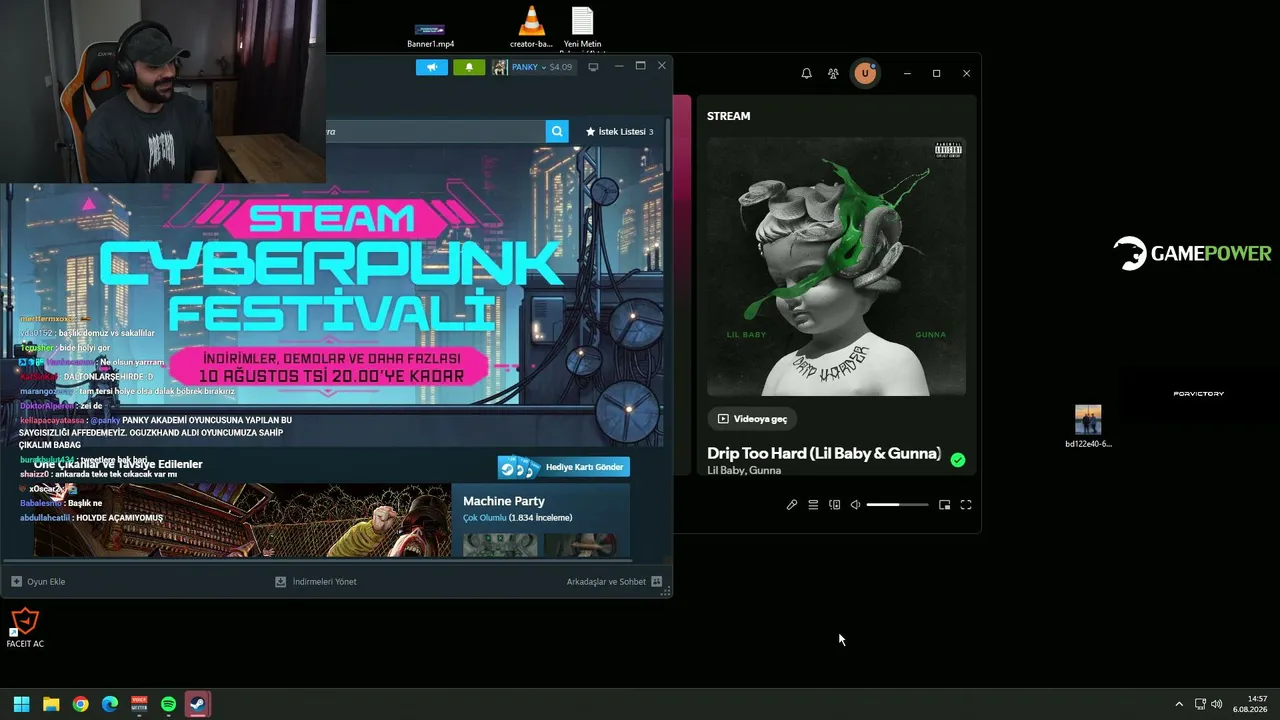Viewport: 1280px width, 720px height.
Task: Open the taskbar clock and date
Action: click(x=1251, y=704)
